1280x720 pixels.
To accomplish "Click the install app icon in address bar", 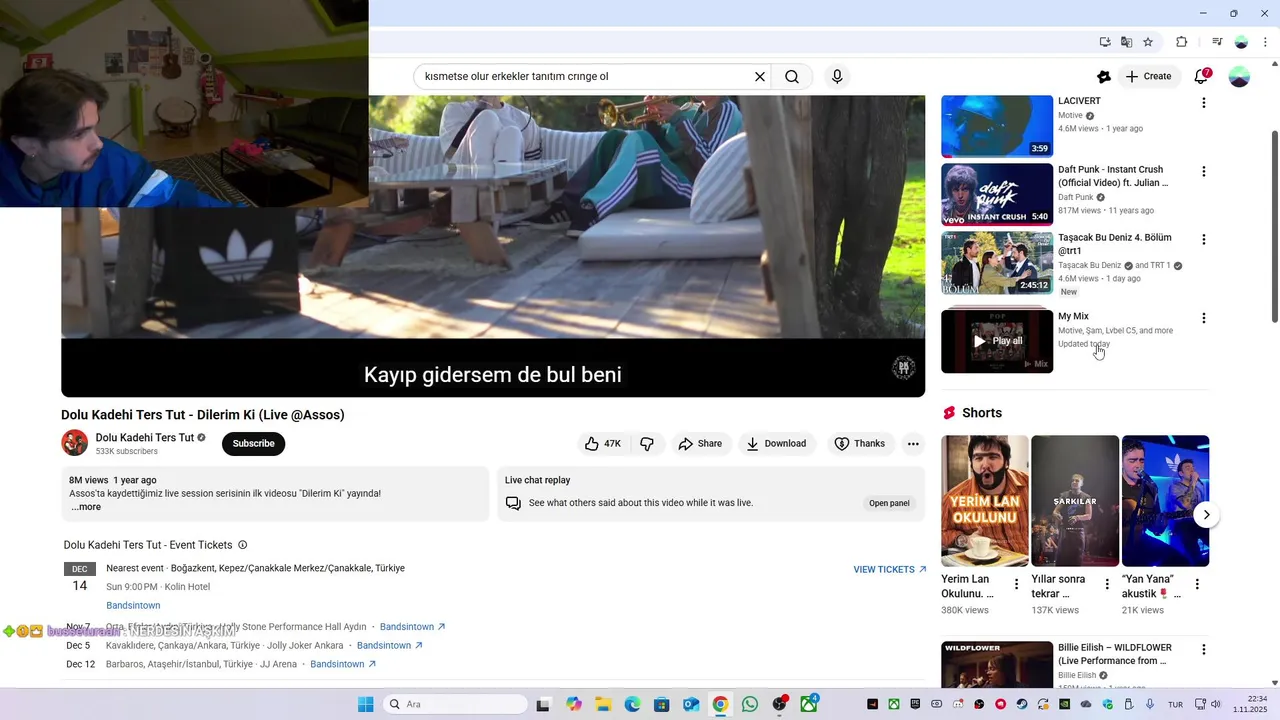I will [x=1105, y=42].
